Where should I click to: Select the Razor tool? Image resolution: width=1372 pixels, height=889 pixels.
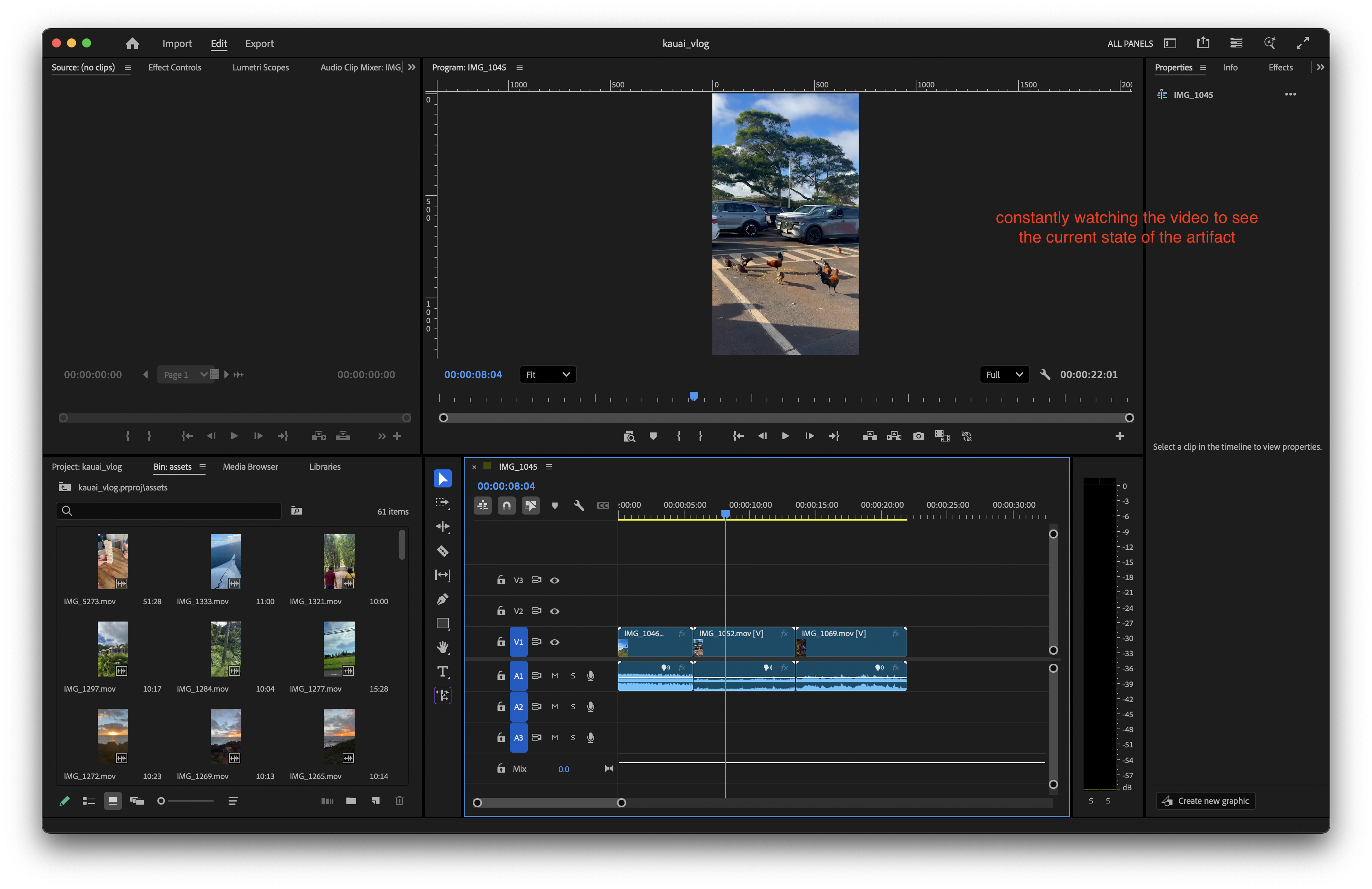442,551
